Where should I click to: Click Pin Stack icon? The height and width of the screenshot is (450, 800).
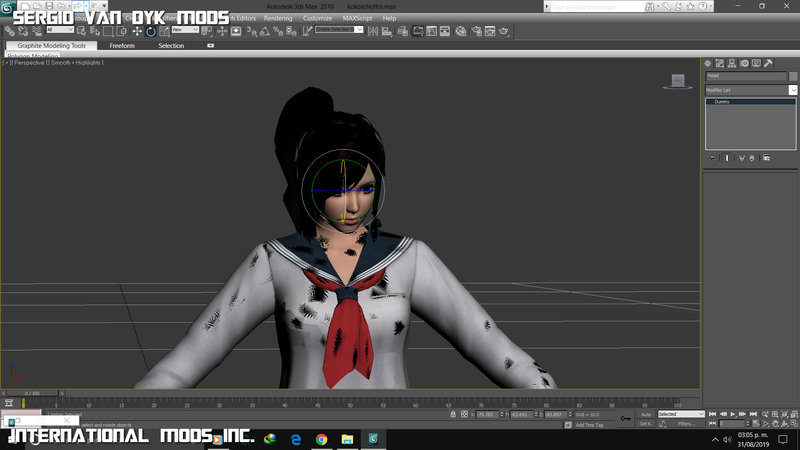coord(713,158)
